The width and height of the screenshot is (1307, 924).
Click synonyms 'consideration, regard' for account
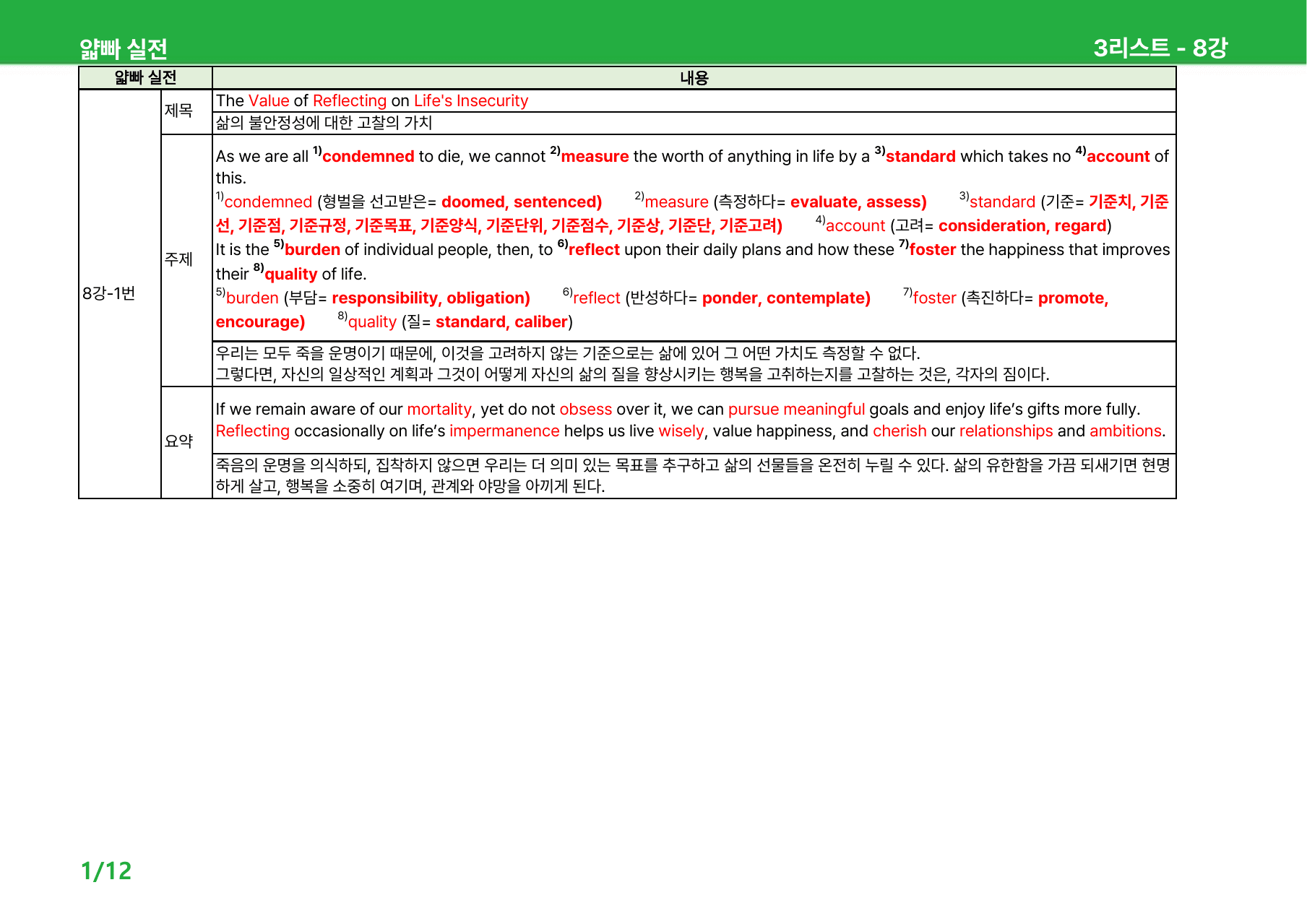(1022, 225)
